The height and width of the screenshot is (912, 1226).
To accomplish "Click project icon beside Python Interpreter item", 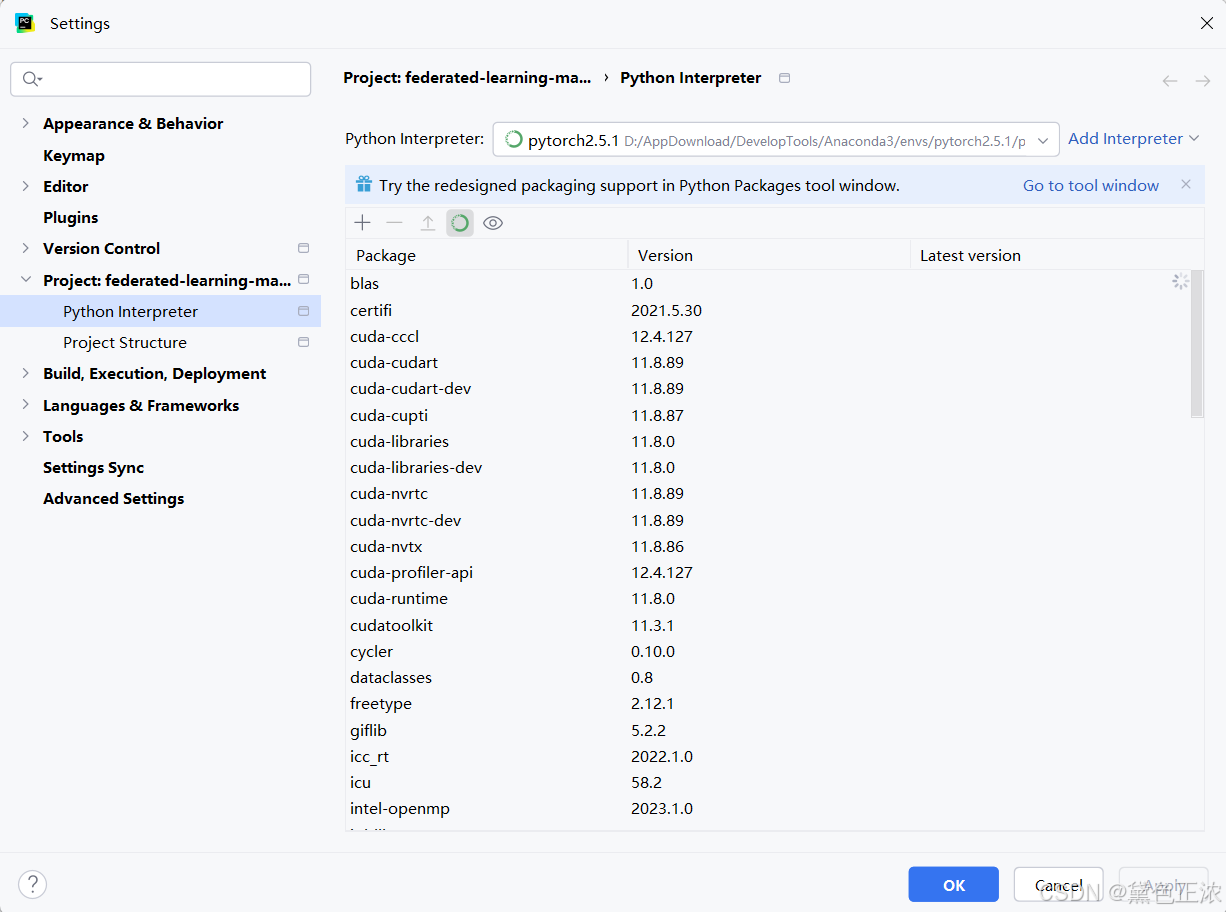I will pos(304,311).
